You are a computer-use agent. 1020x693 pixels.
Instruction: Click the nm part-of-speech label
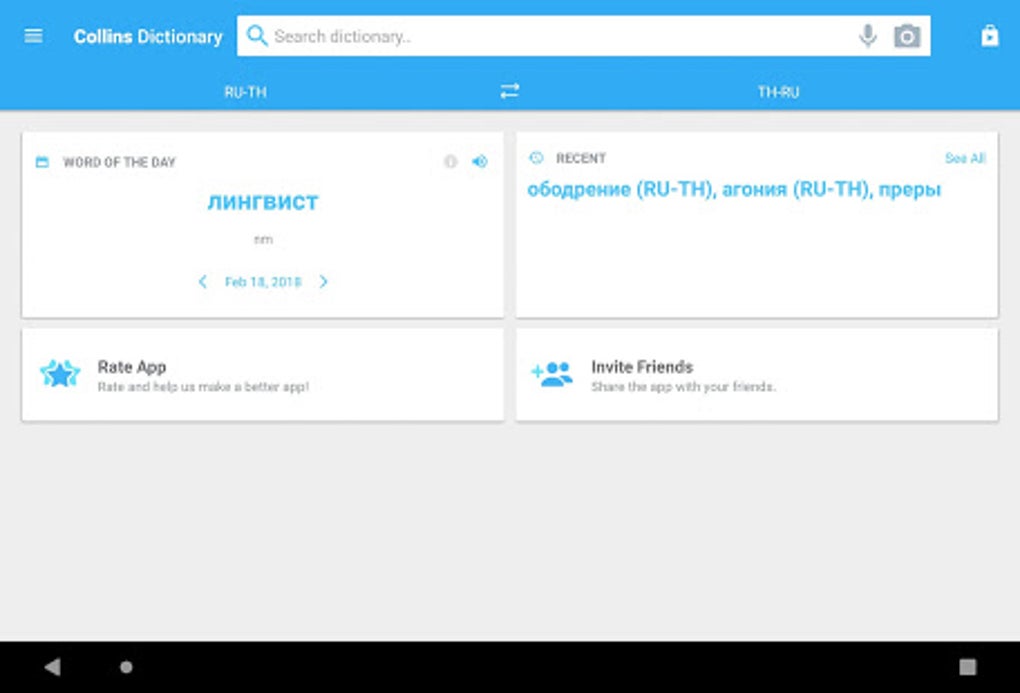point(263,239)
